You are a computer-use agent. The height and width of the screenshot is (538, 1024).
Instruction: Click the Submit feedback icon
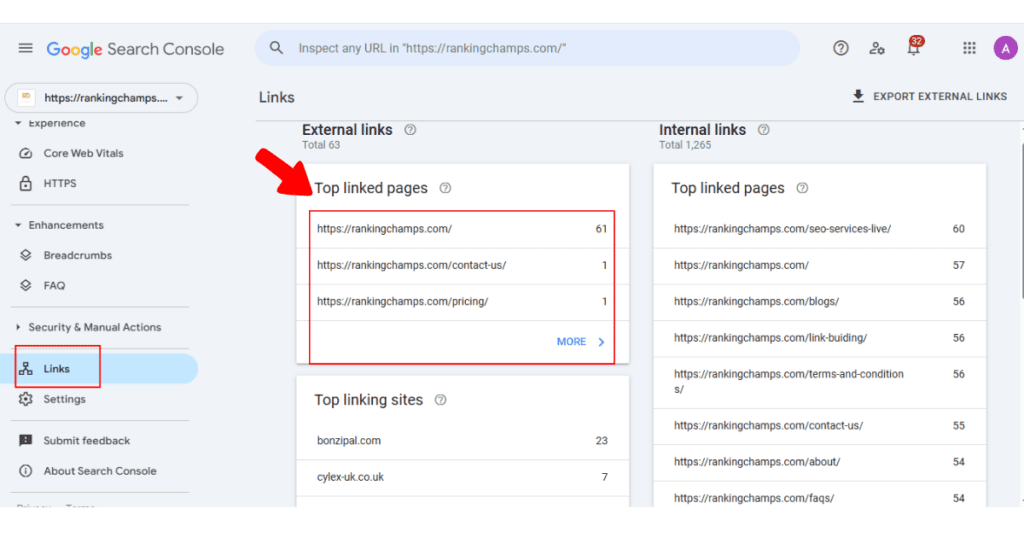(x=25, y=441)
